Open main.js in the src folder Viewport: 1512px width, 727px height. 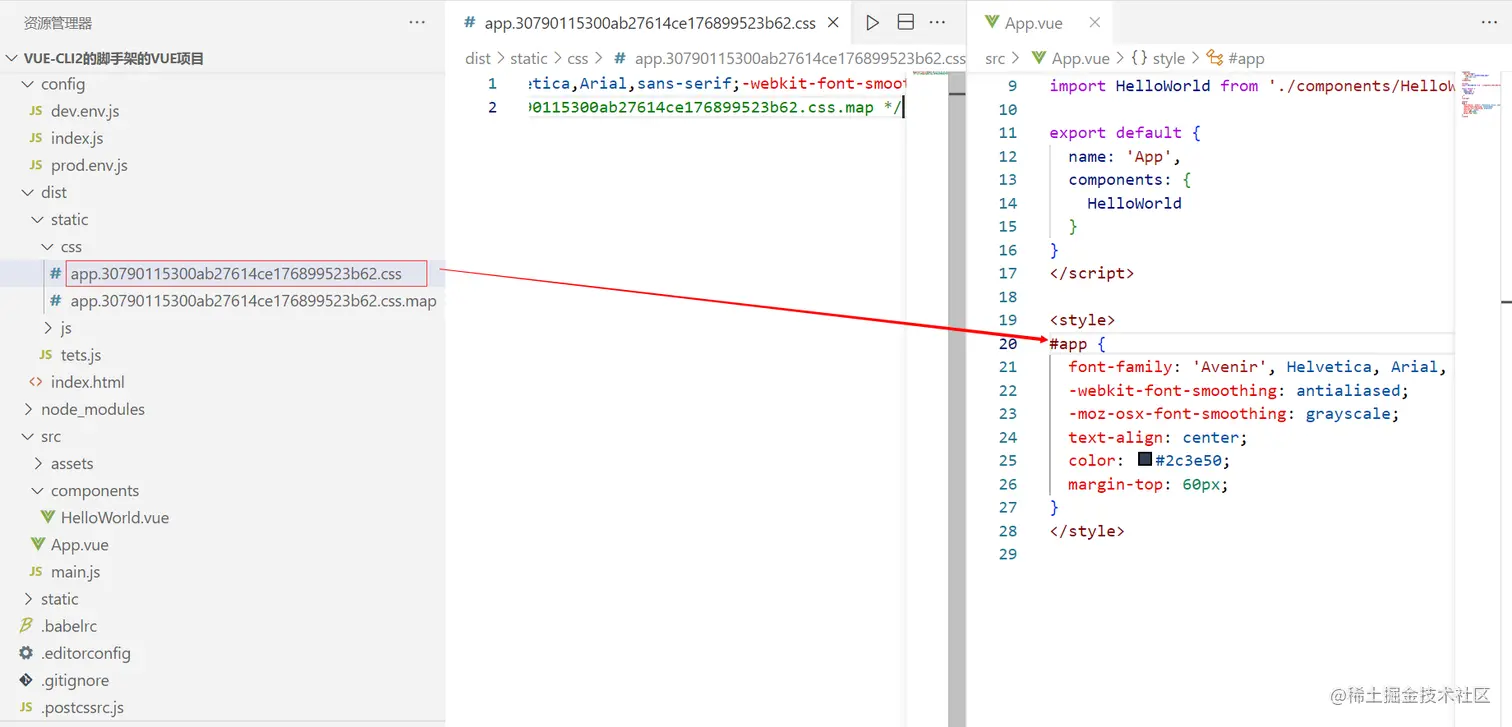[76, 572]
